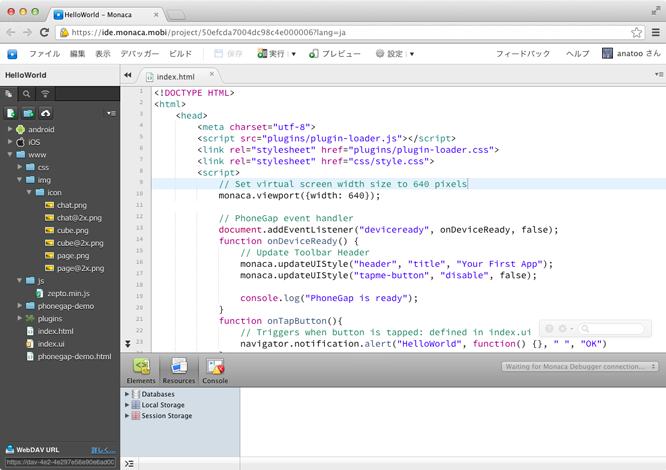Image resolution: width=666 pixels, height=470 pixels.
Task: Open the search tab in the sidebar
Action: (x=27, y=94)
